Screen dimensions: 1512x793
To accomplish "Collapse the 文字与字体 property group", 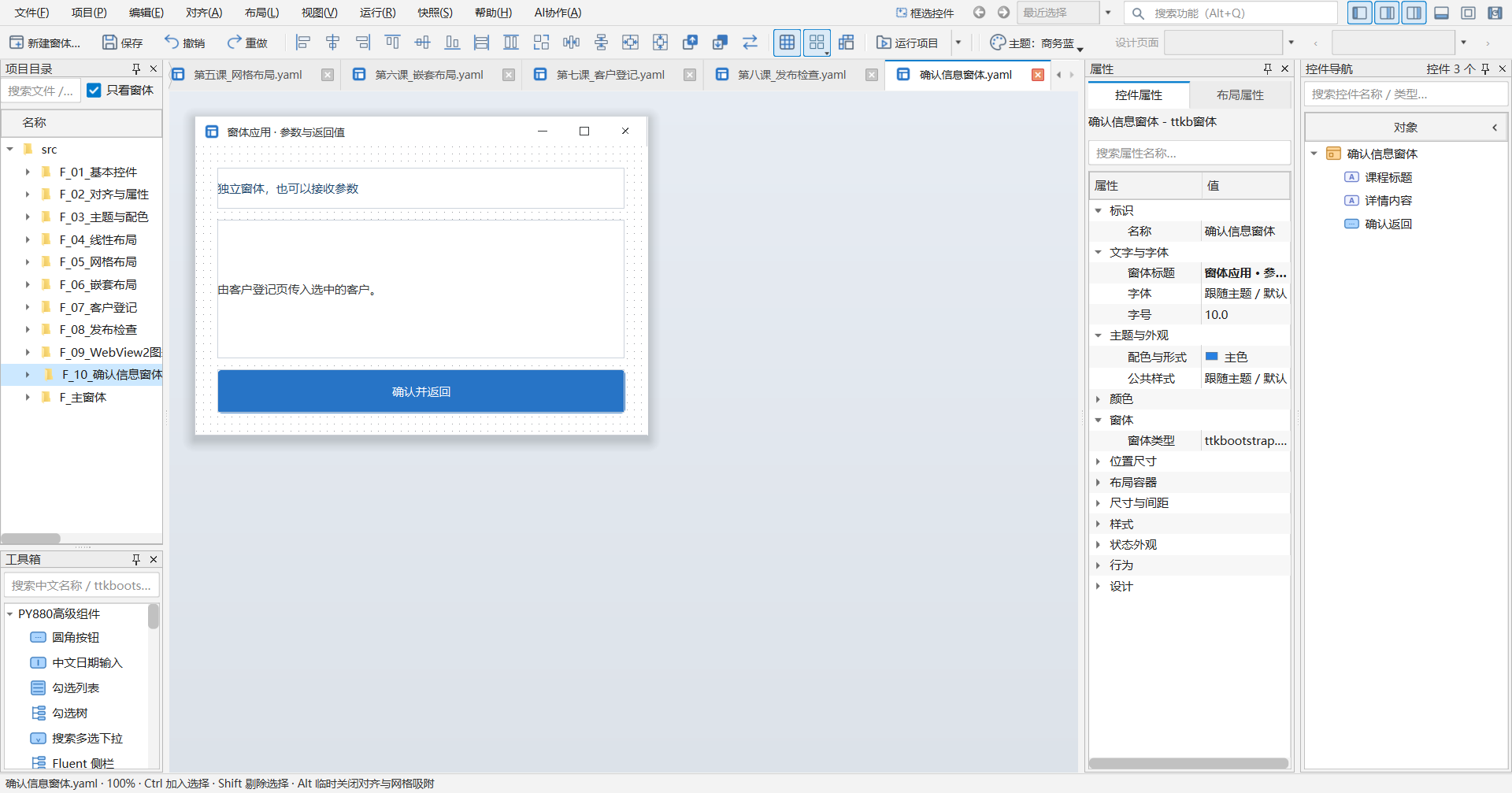I will [x=1098, y=252].
